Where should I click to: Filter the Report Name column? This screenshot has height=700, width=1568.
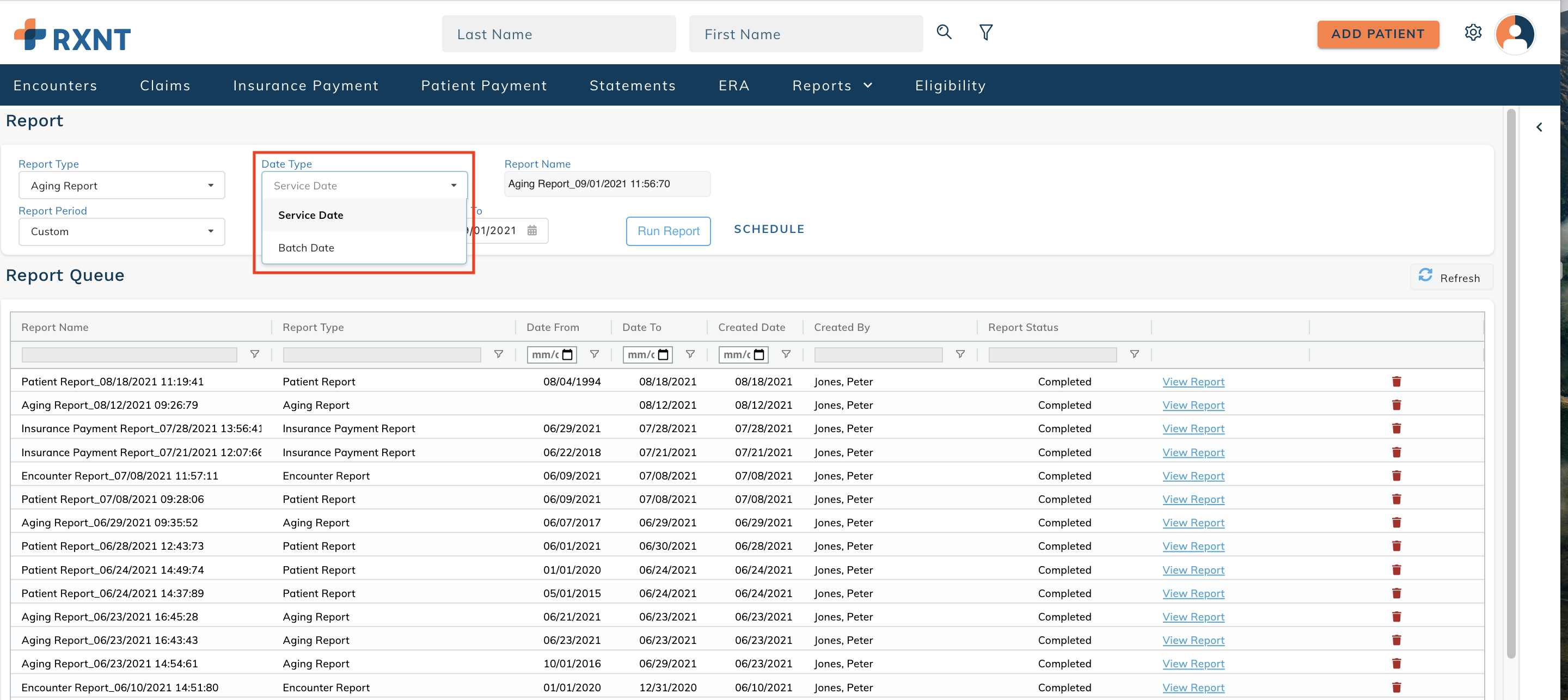[255, 354]
